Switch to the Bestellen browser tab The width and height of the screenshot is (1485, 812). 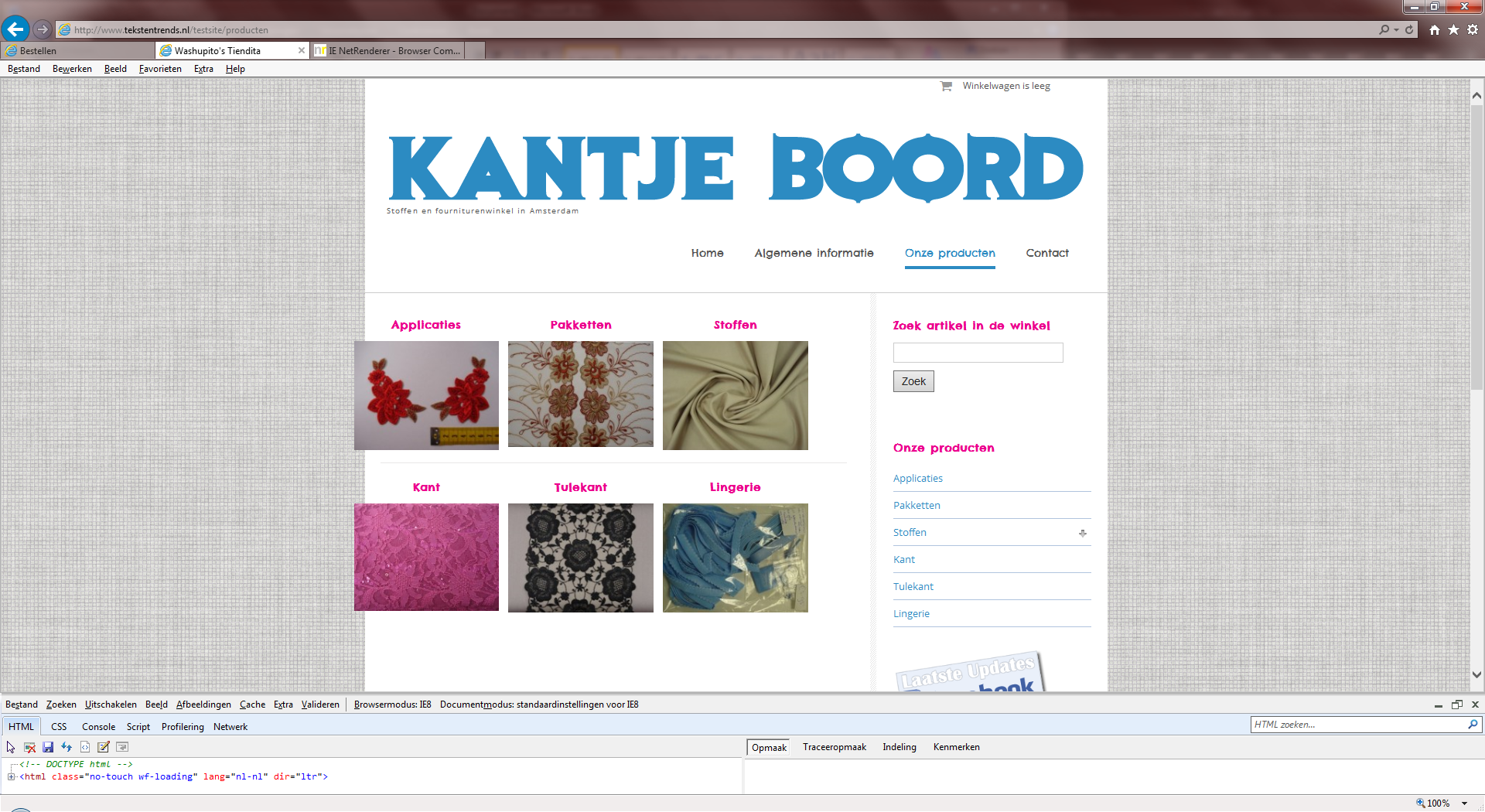77,50
